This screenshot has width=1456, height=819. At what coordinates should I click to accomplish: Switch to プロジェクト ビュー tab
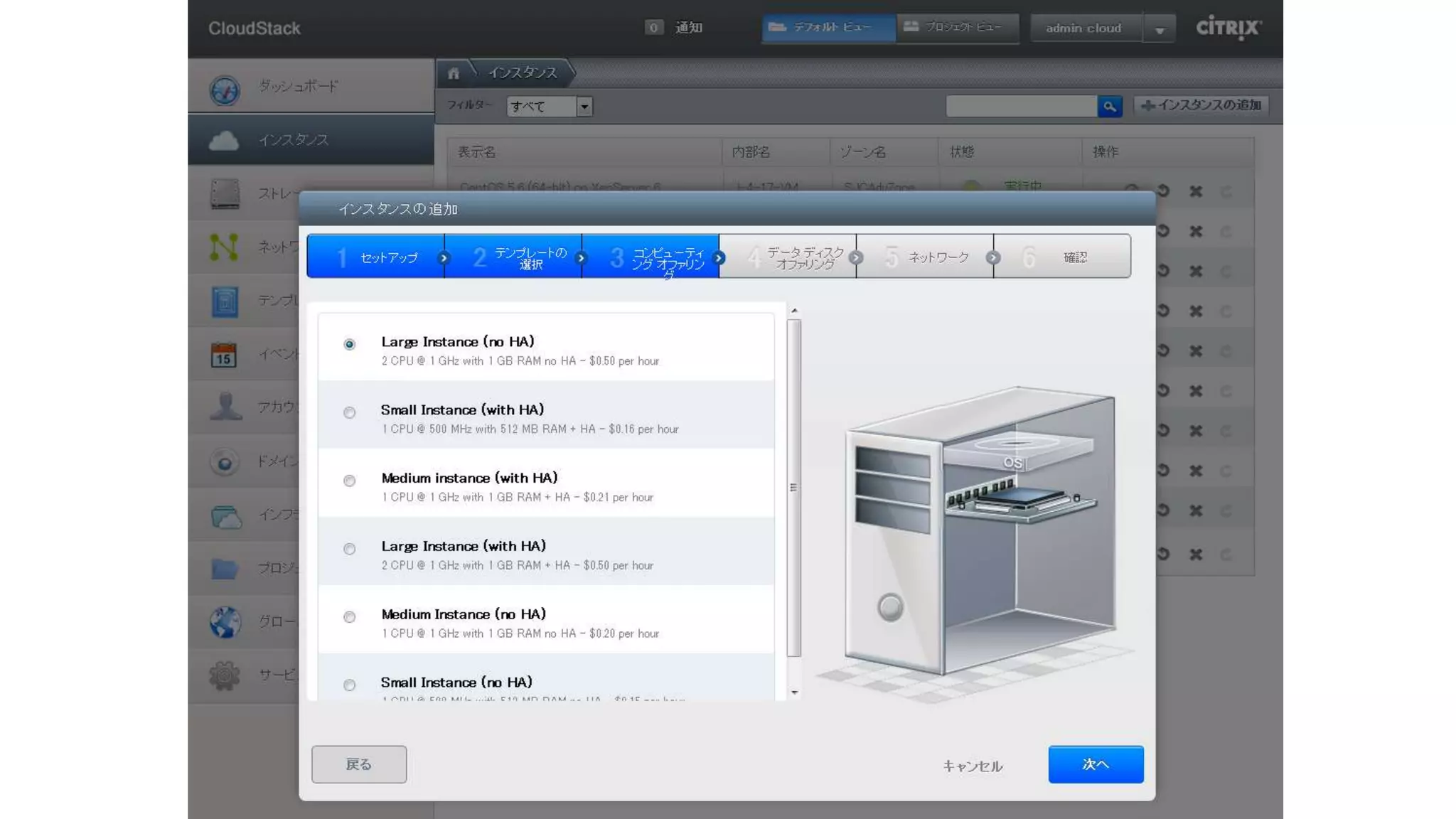957,28
